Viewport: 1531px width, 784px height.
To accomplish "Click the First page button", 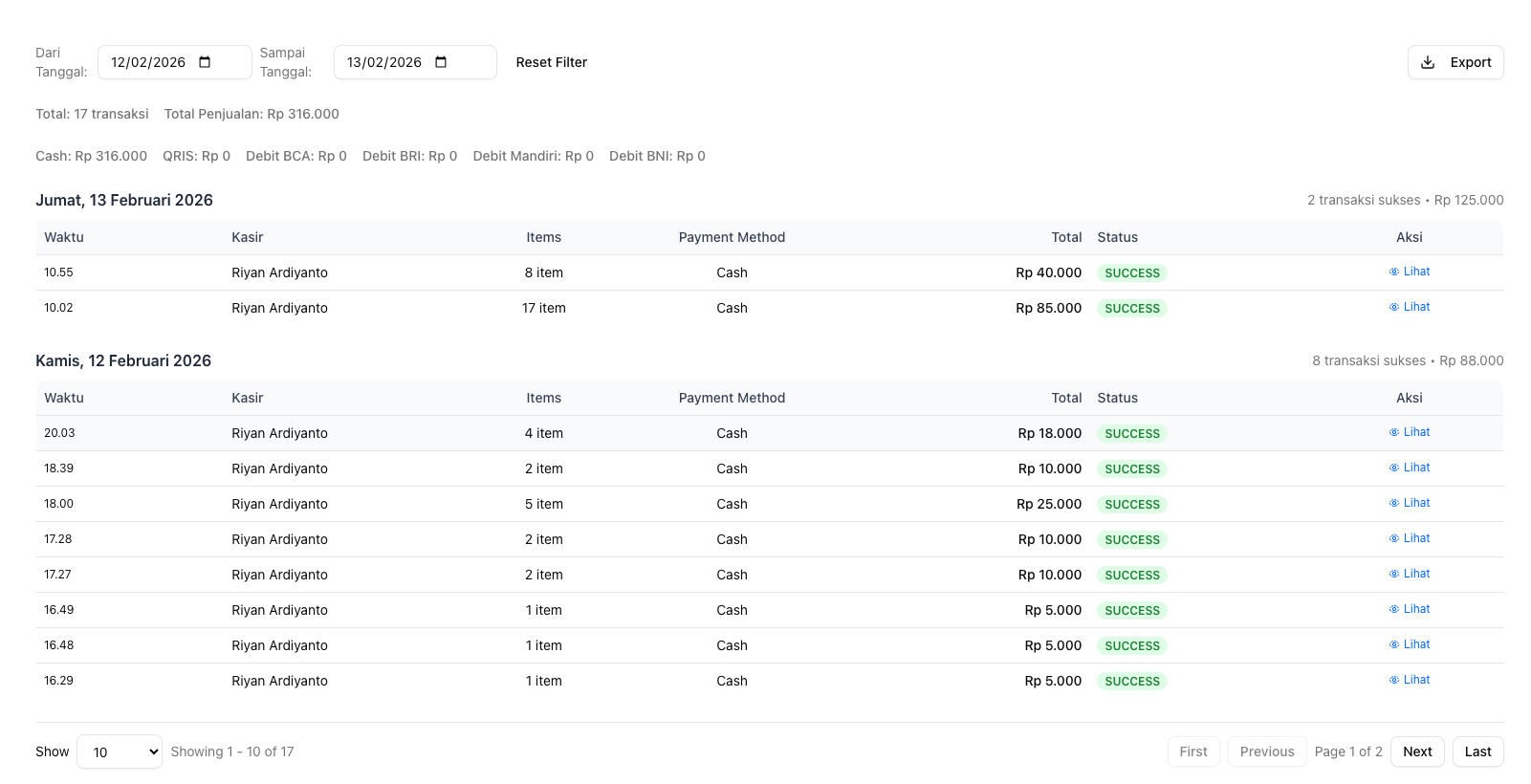I will click(1193, 751).
